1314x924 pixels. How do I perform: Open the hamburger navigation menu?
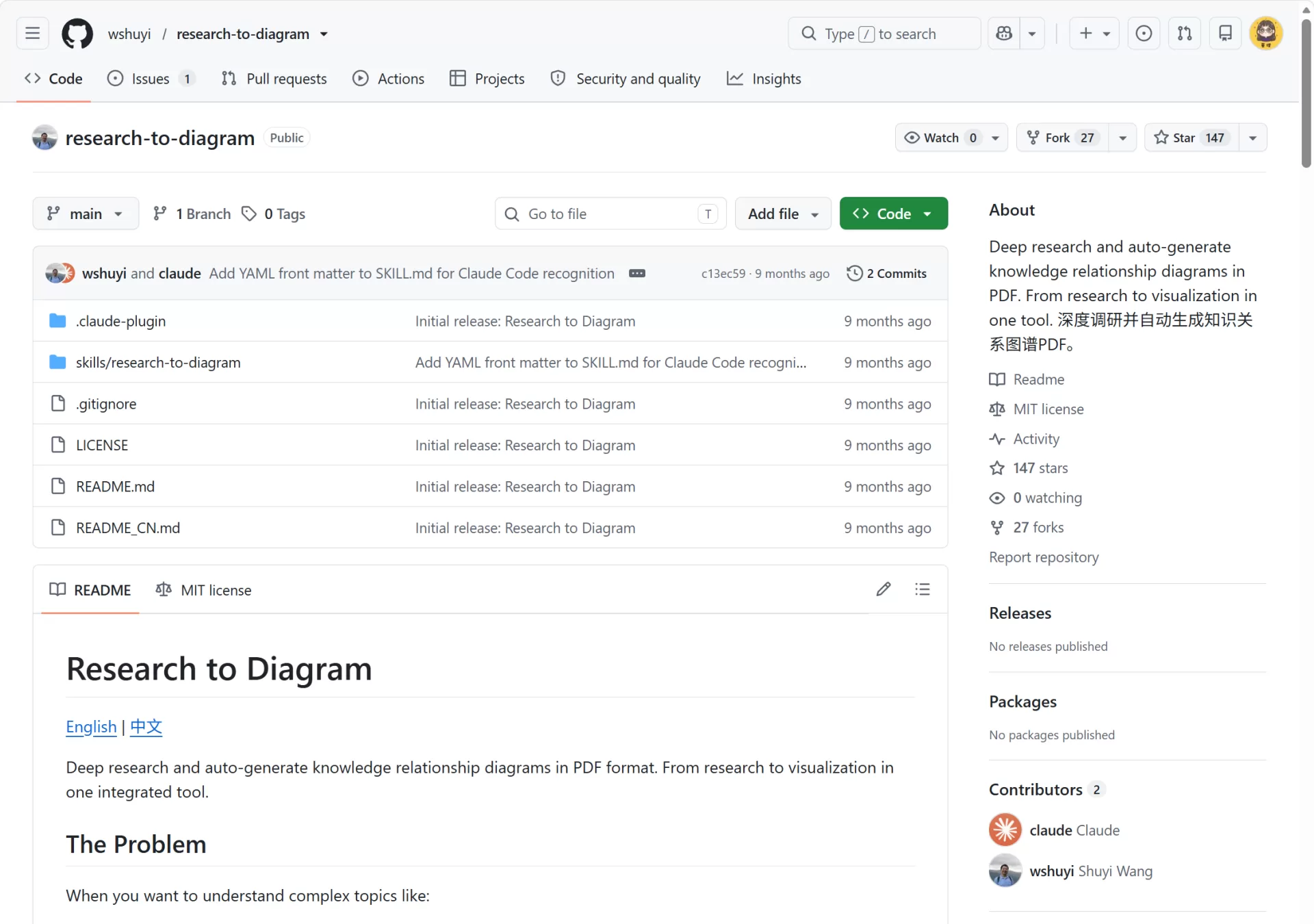[32, 34]
